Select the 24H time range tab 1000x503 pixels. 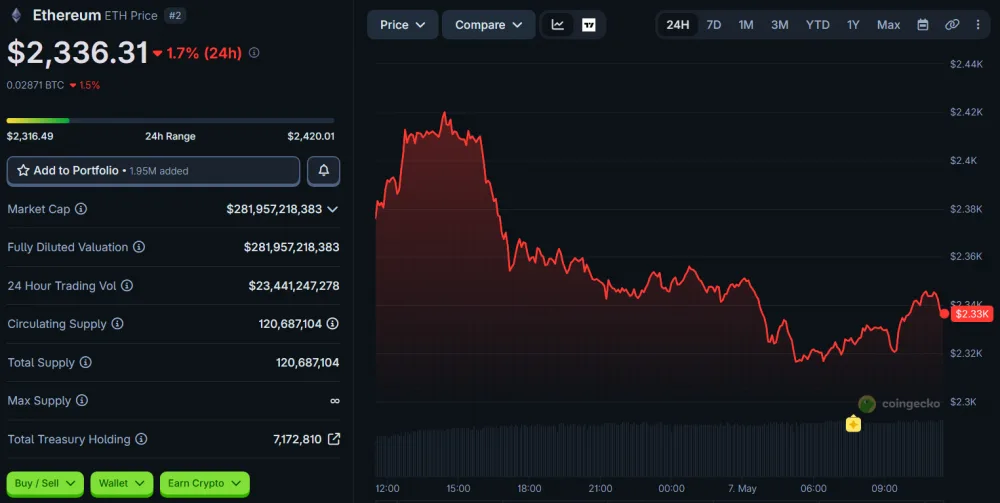pos(677,25)
